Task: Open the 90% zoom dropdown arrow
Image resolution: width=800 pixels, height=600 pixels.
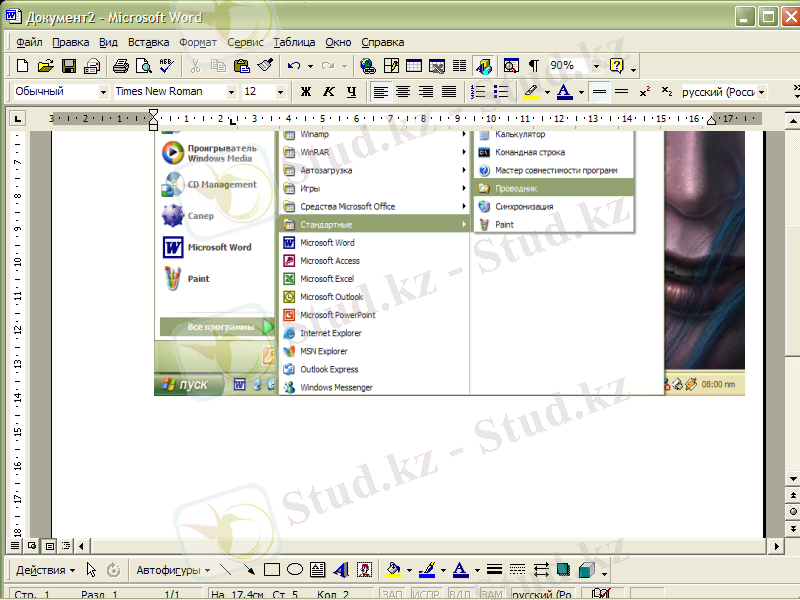Action: click(x=596, y=66)
